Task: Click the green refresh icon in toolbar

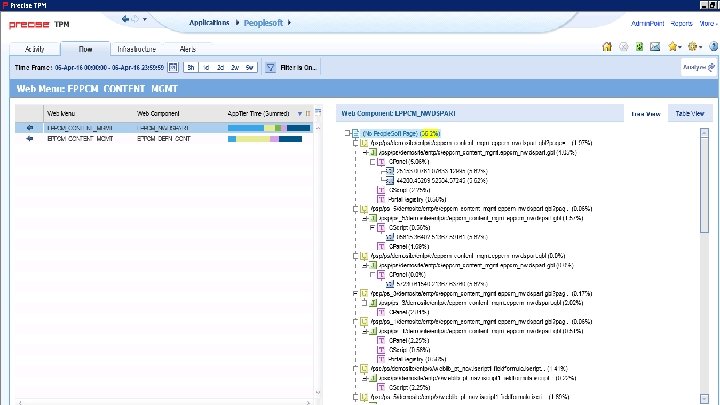Action: pyautogui.click(x=639, y=46)
